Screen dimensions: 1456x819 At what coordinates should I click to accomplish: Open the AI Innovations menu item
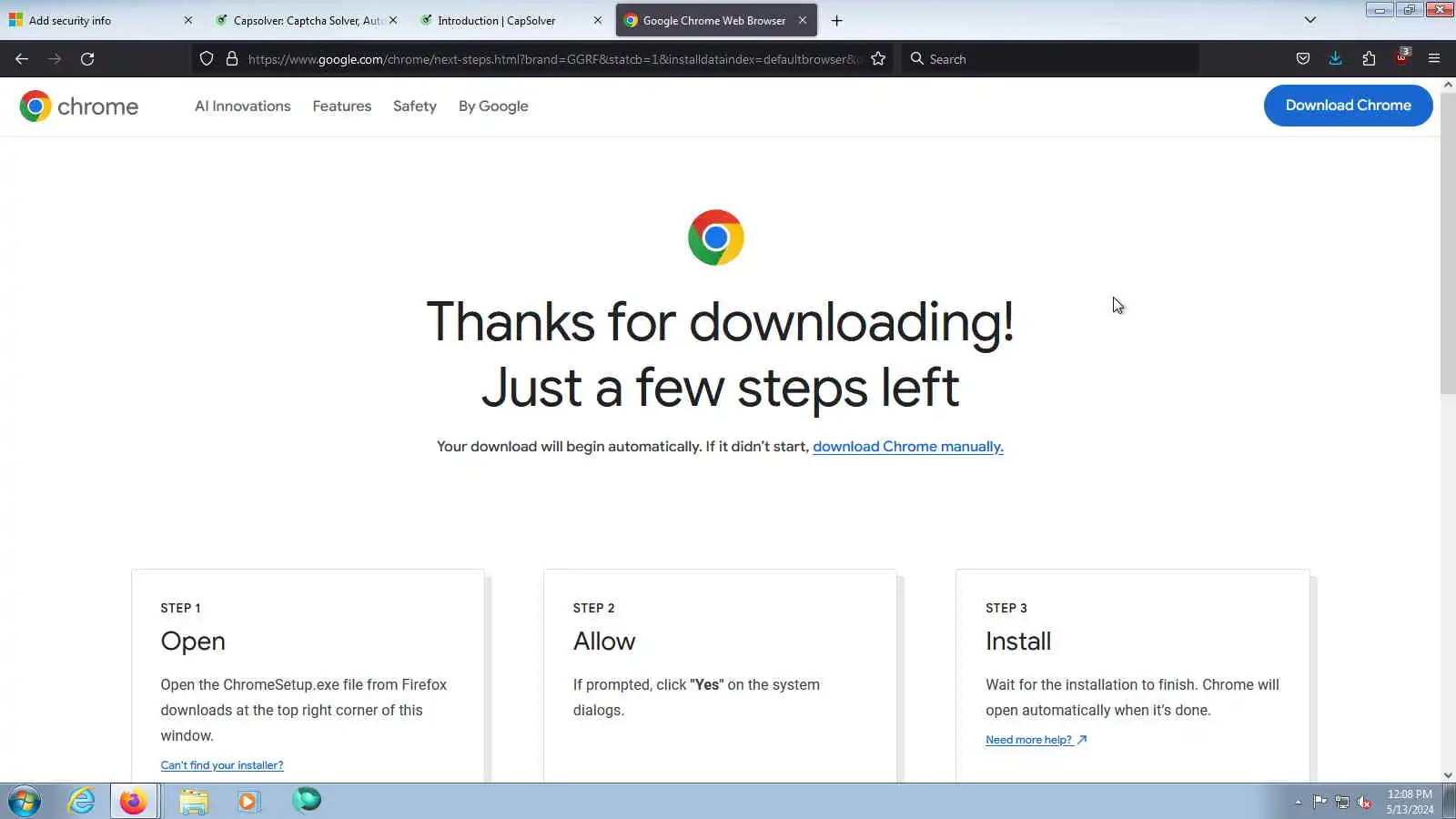[243, 106]
